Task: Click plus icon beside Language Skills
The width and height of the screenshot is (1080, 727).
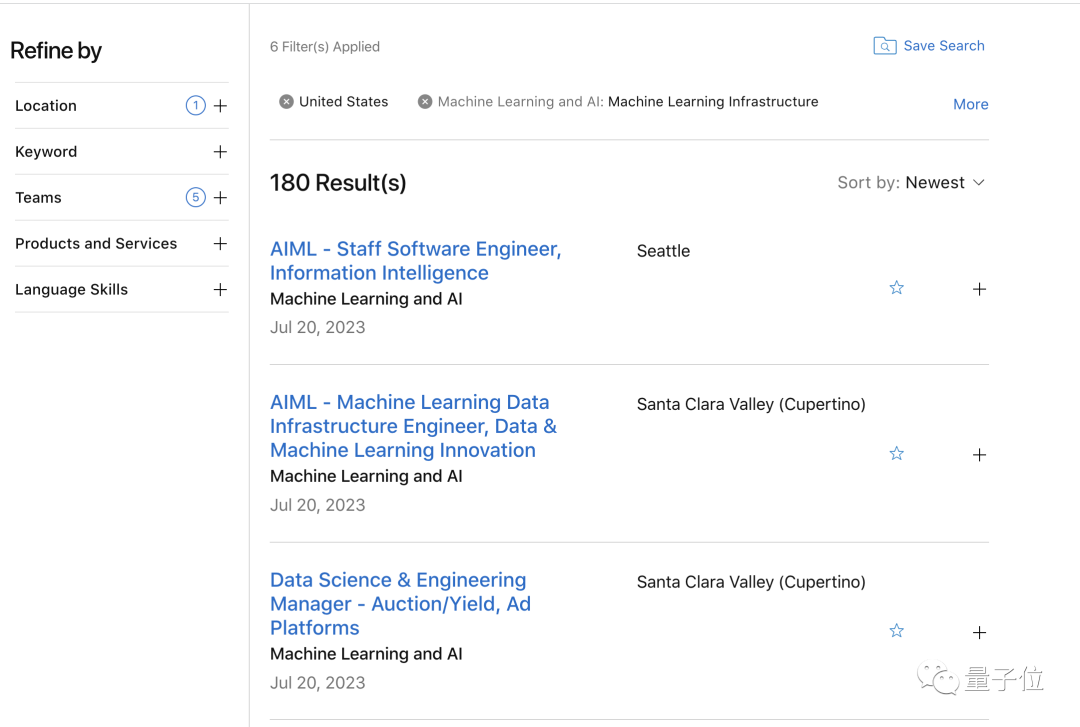Action: [220, 290]
